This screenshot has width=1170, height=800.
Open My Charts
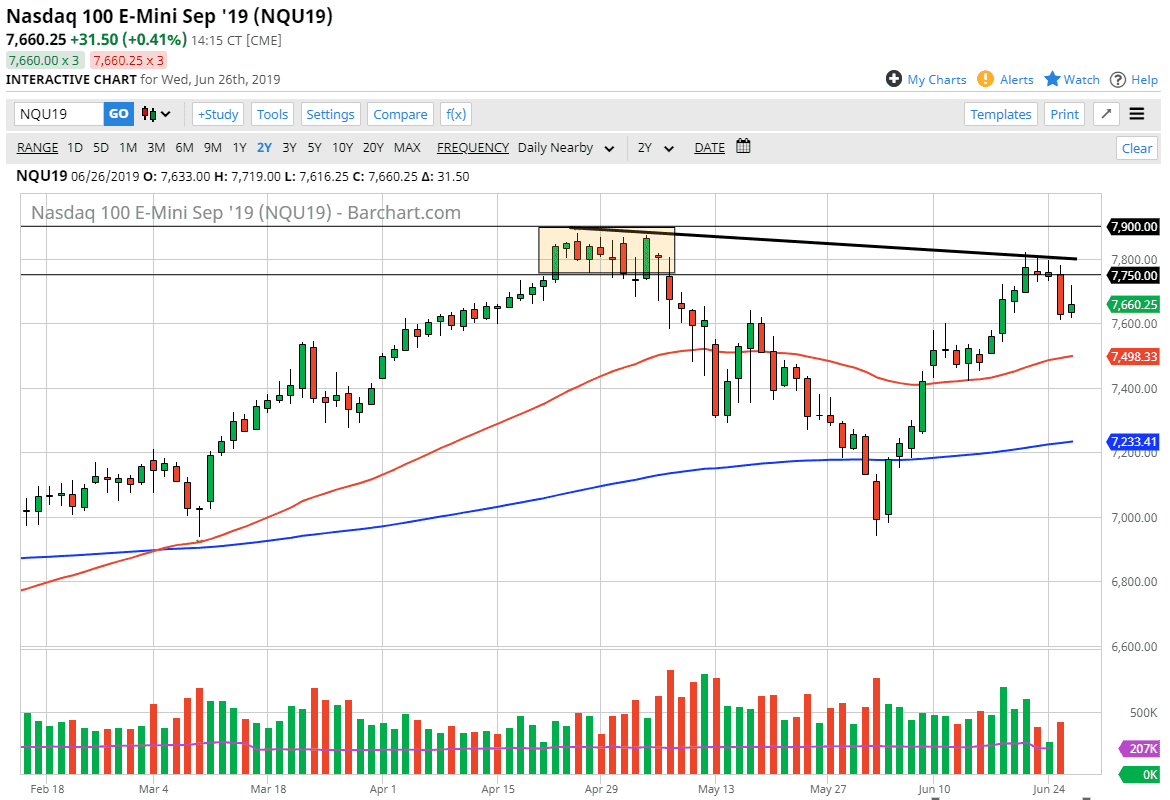click(935, 79)
